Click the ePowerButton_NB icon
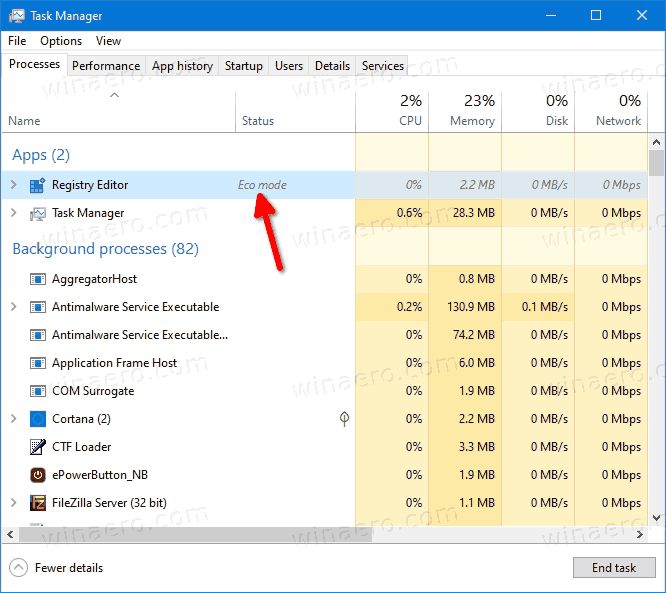This screenshot has height=593, width=666. tap(38, 475)
